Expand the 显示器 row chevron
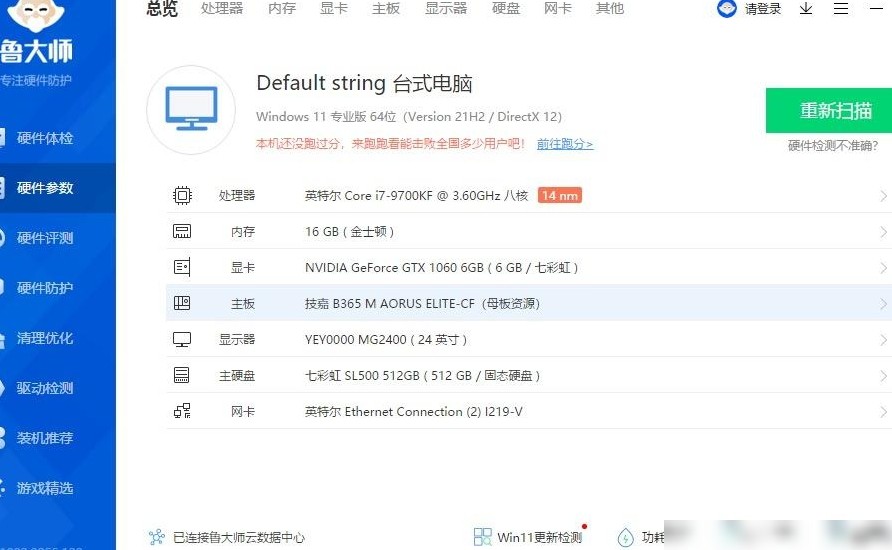Viewport: 892px width, 550px height. click(x=883, y=340)
